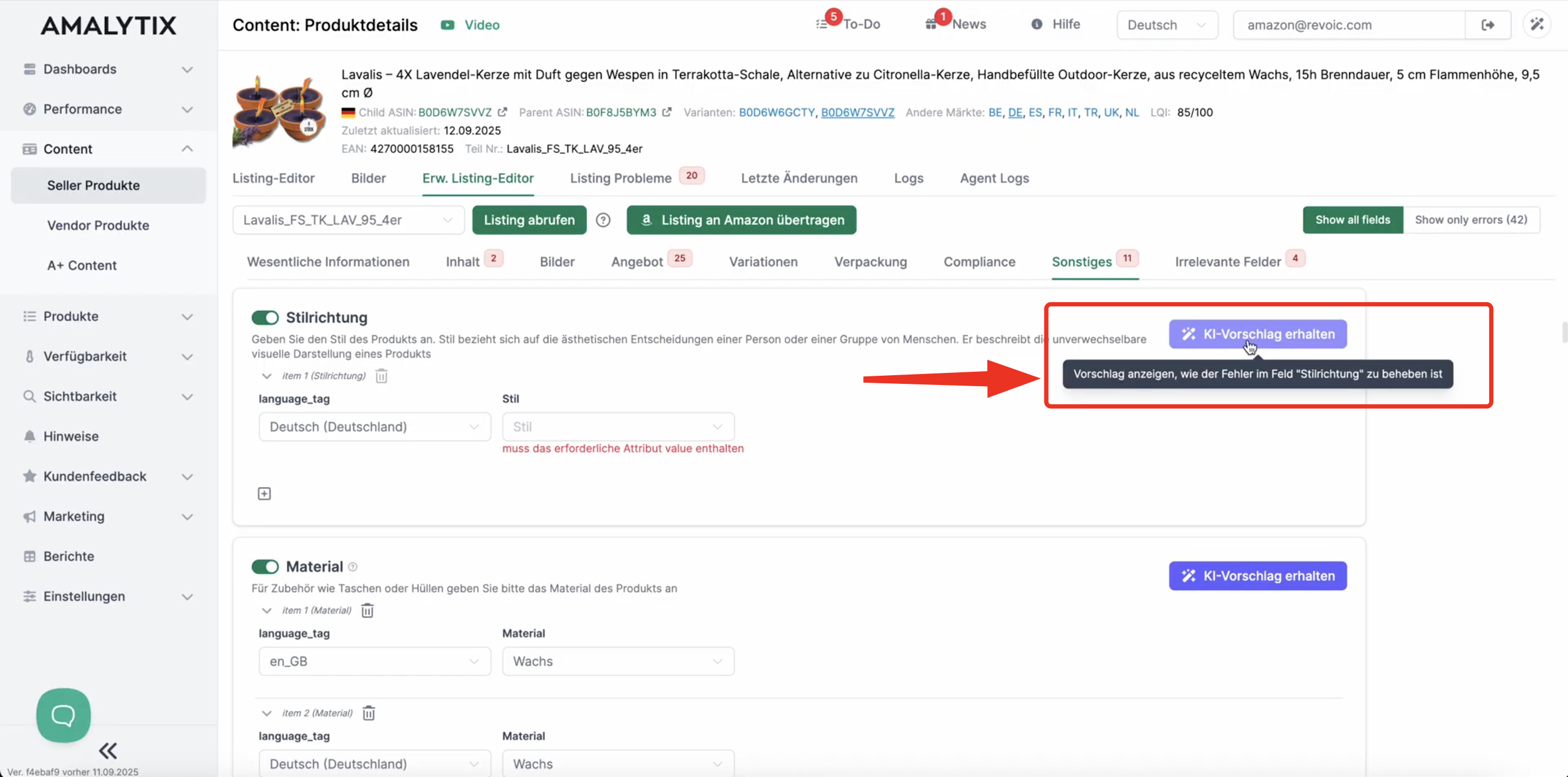Click the help question mark beside Listing abrufen
1568x777 pixels.
pos(603,220)
